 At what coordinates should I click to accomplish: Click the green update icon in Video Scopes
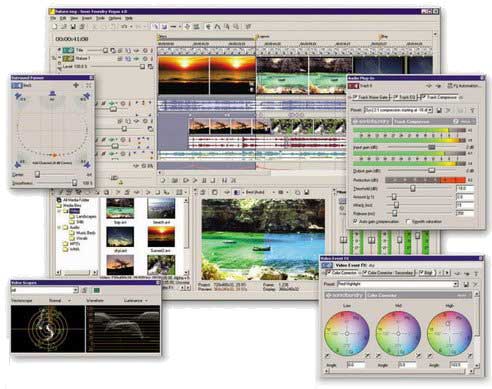pyautogui.click(x=96, y=291)
